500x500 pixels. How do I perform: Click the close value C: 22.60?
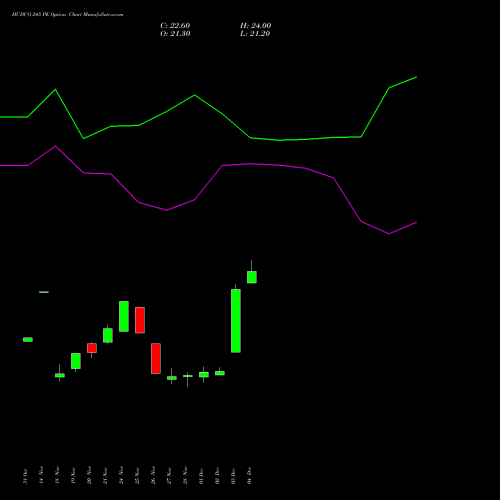click(175, 26)
